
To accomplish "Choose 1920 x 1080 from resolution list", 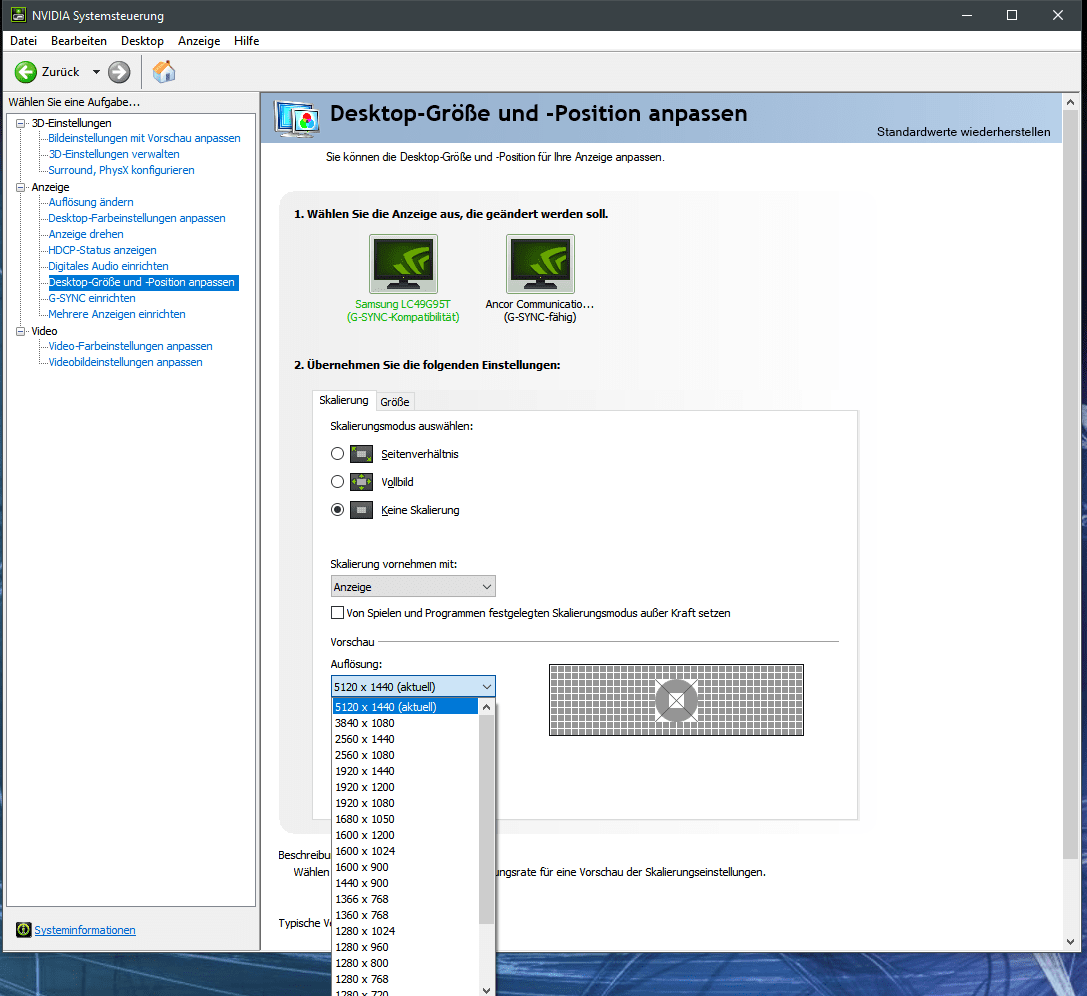I will (x=406, y=803).
